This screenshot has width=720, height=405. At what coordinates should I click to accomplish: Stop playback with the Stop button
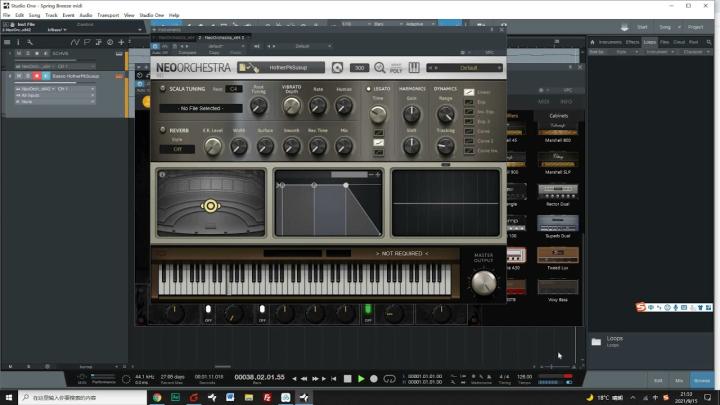348,379
